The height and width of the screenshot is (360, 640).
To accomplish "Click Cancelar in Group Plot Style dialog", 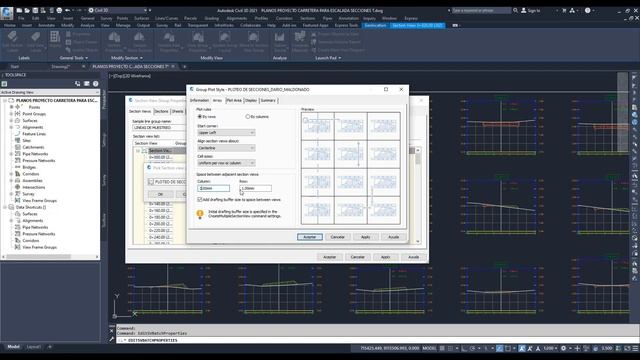I will (338, 237).
